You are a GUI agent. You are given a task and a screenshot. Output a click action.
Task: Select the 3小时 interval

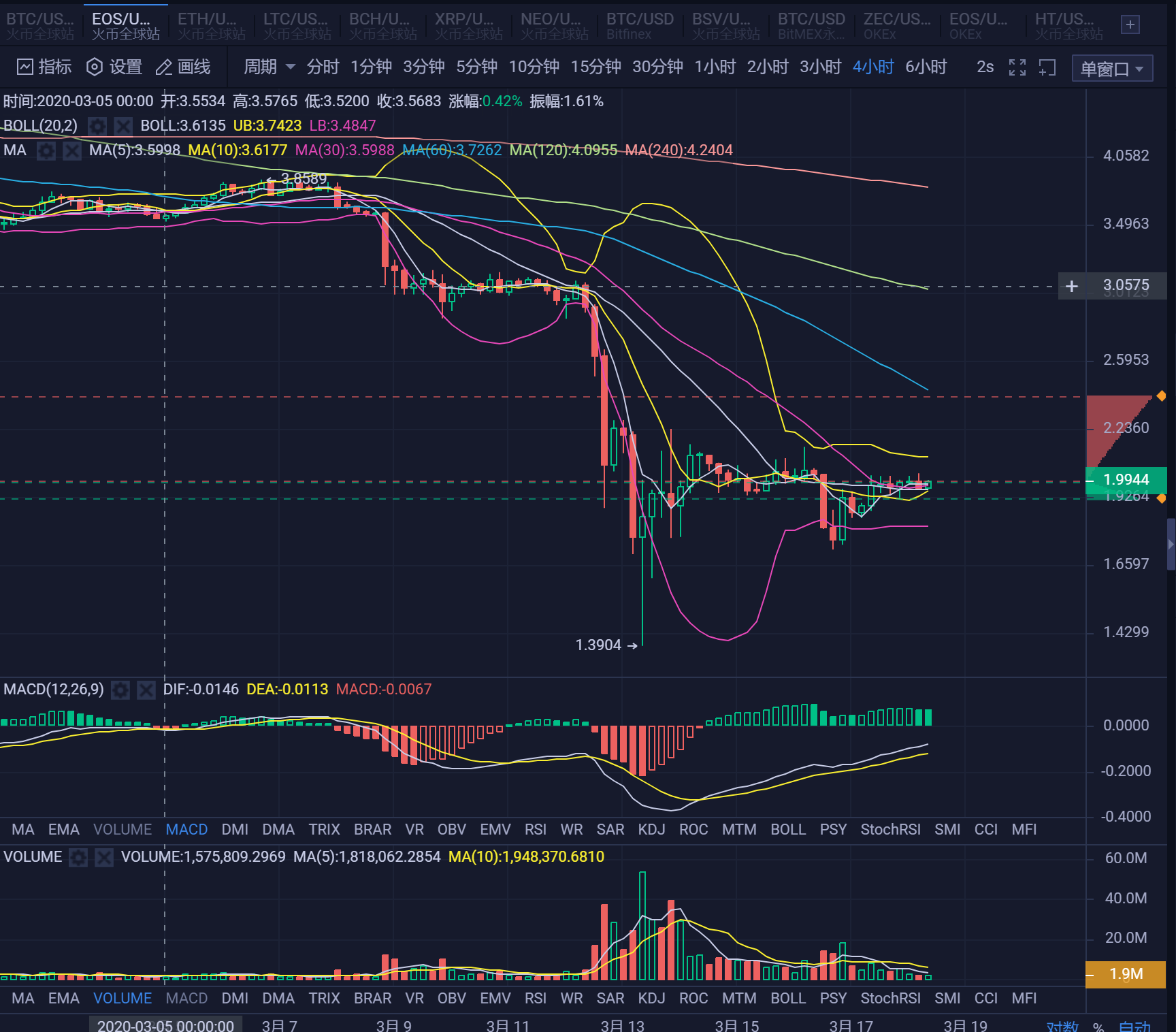tap(821, 67)
